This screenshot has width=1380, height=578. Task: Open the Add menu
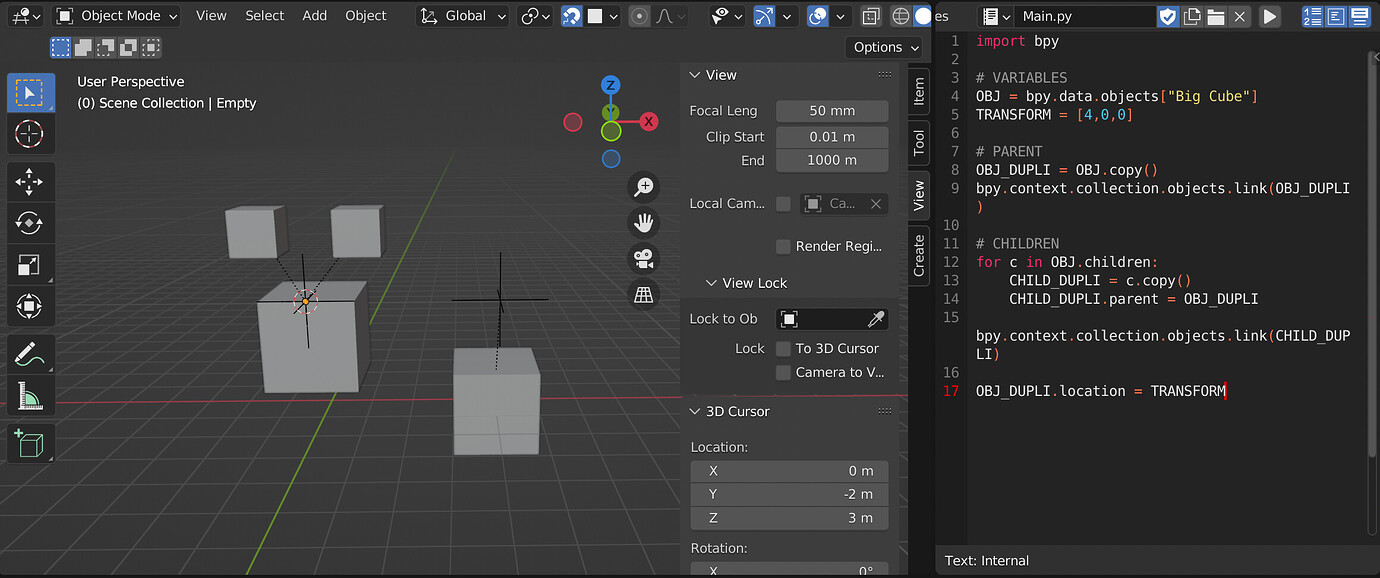tap(315, 16)
